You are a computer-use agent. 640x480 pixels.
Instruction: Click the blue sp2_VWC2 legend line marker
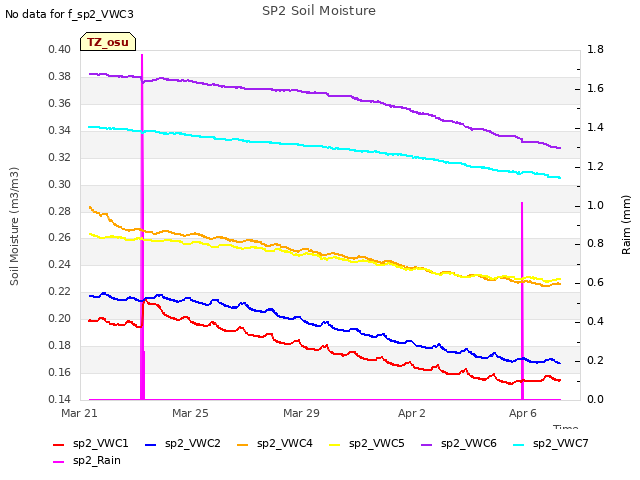coord(151,444)
